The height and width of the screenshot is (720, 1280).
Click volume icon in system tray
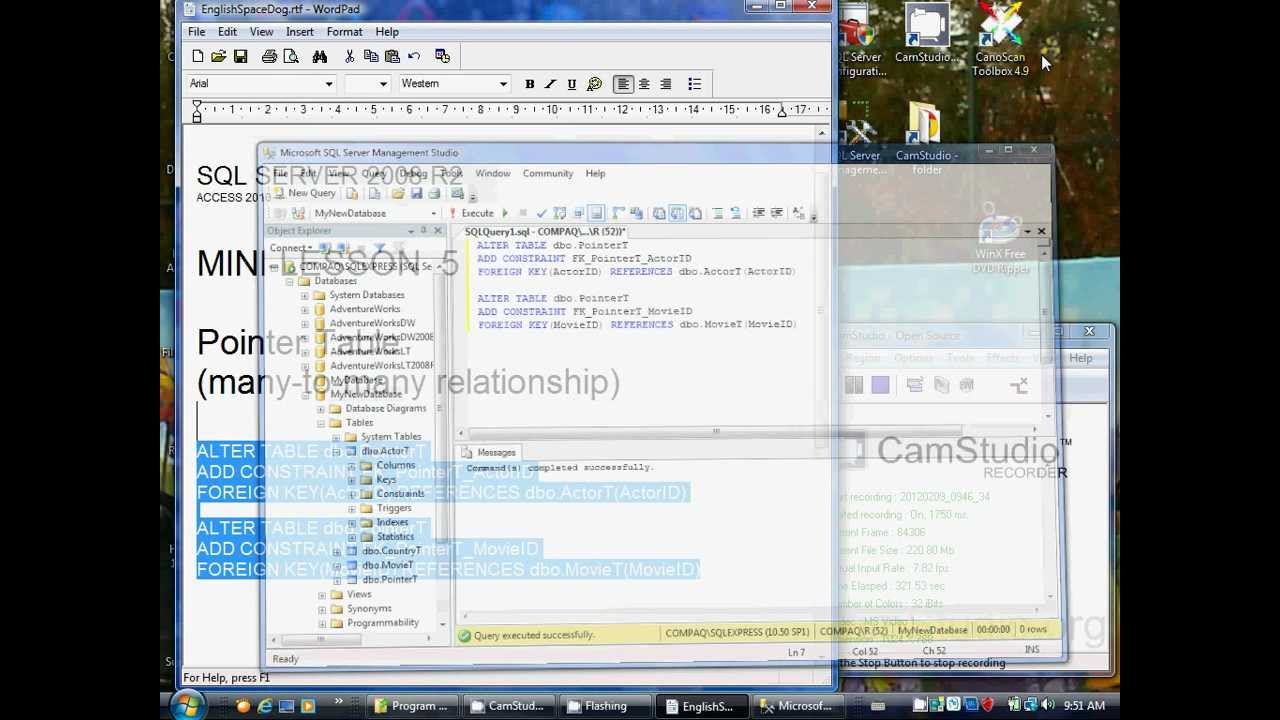click(x=1048, y=706)
